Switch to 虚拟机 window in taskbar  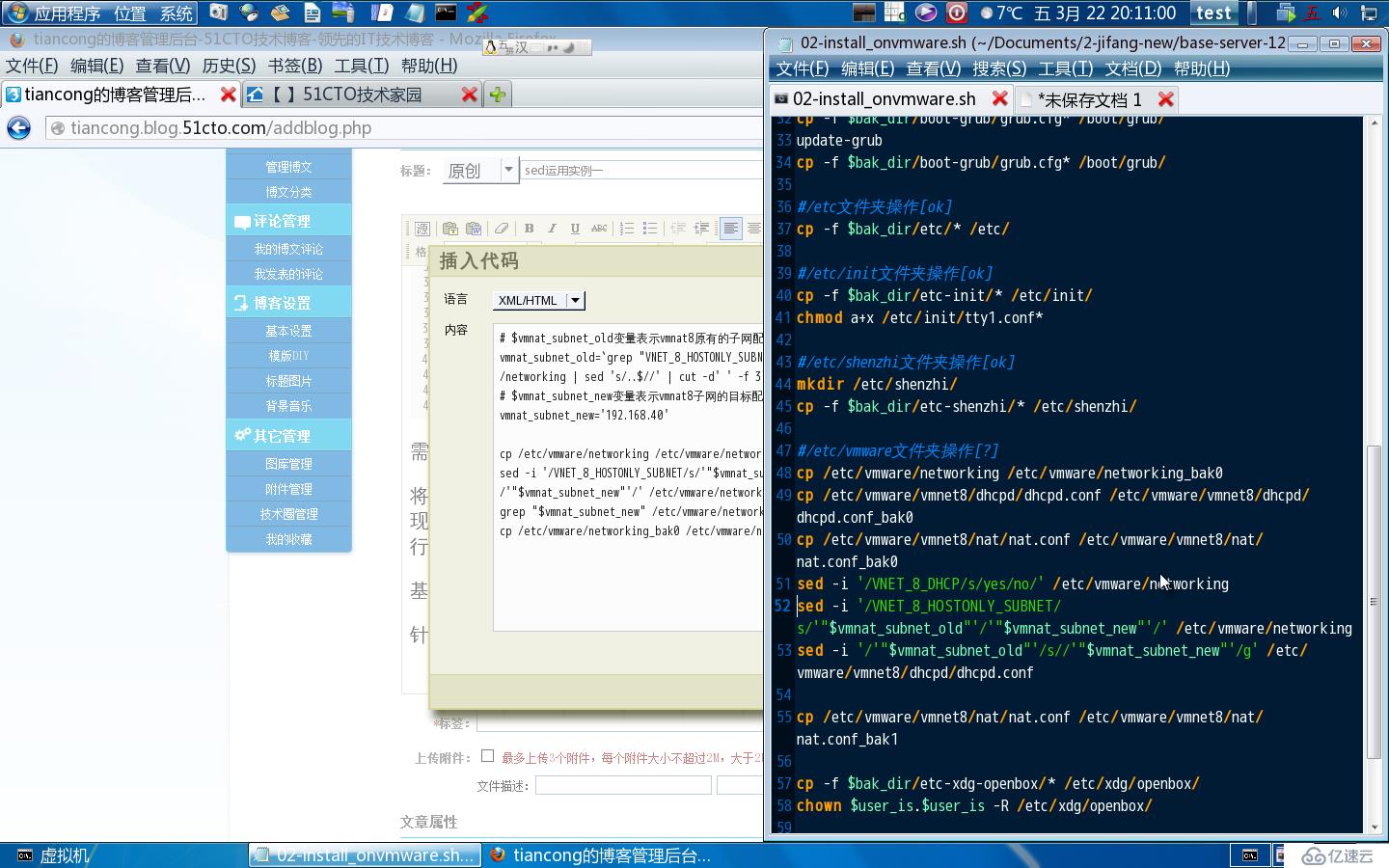pos(125,855)
